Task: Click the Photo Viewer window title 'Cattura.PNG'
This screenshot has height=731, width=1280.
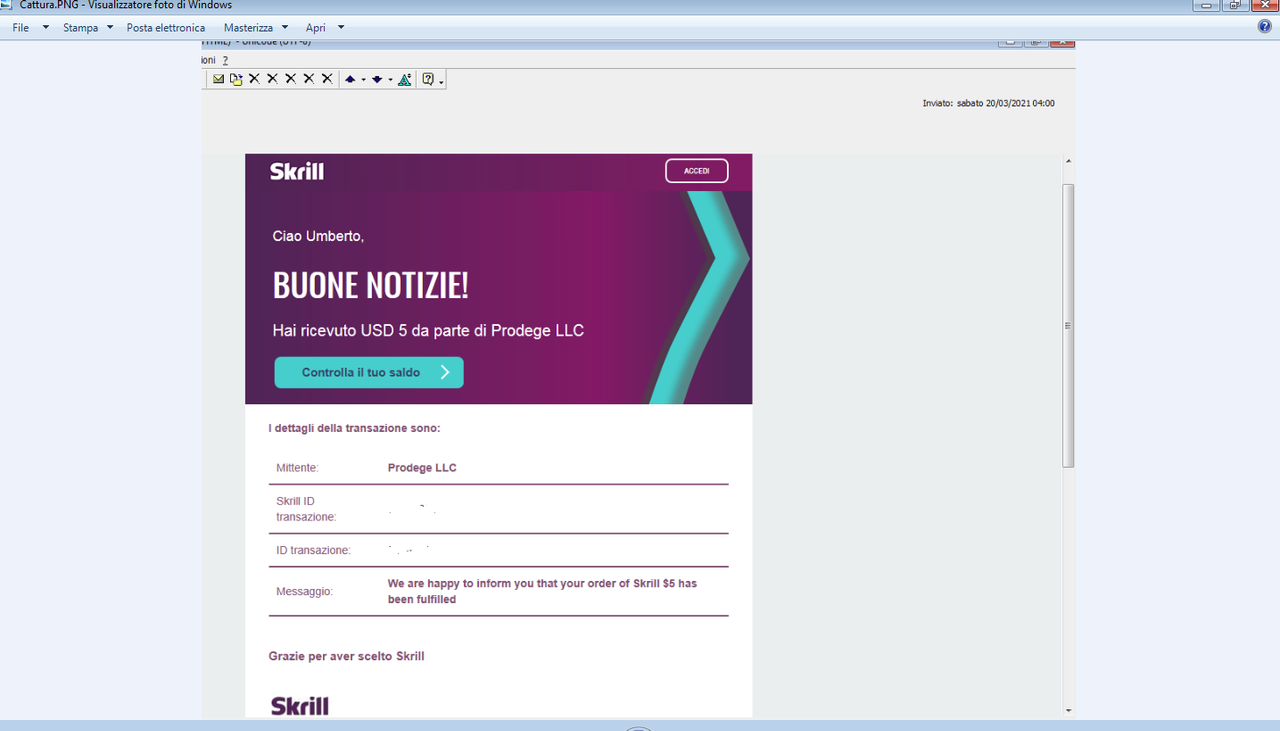Action: pos(126,5)
